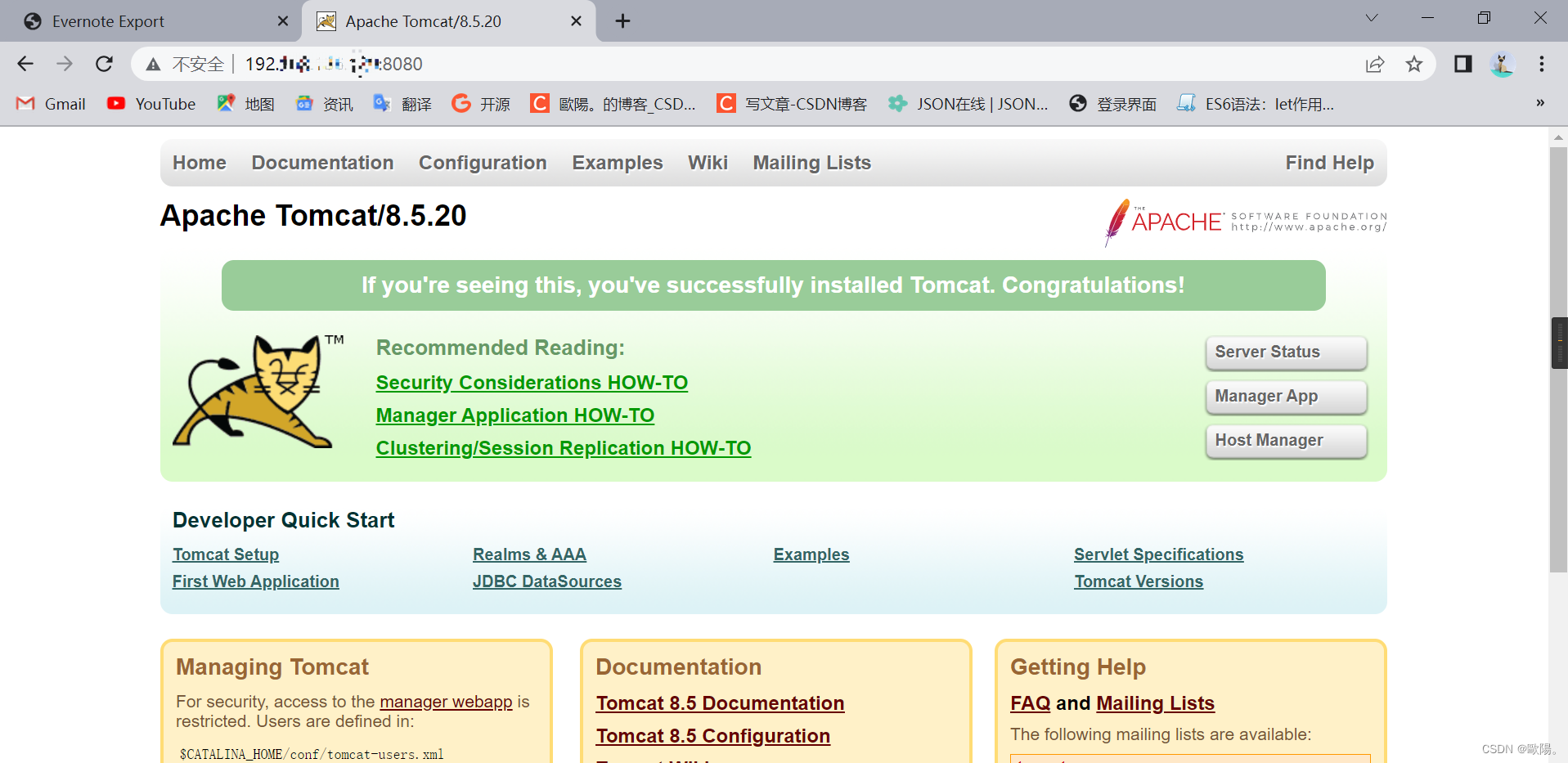This screenshot has width=1568, height=763.
Task: Open the Tomcat Setup link
Action: (226, 554)
